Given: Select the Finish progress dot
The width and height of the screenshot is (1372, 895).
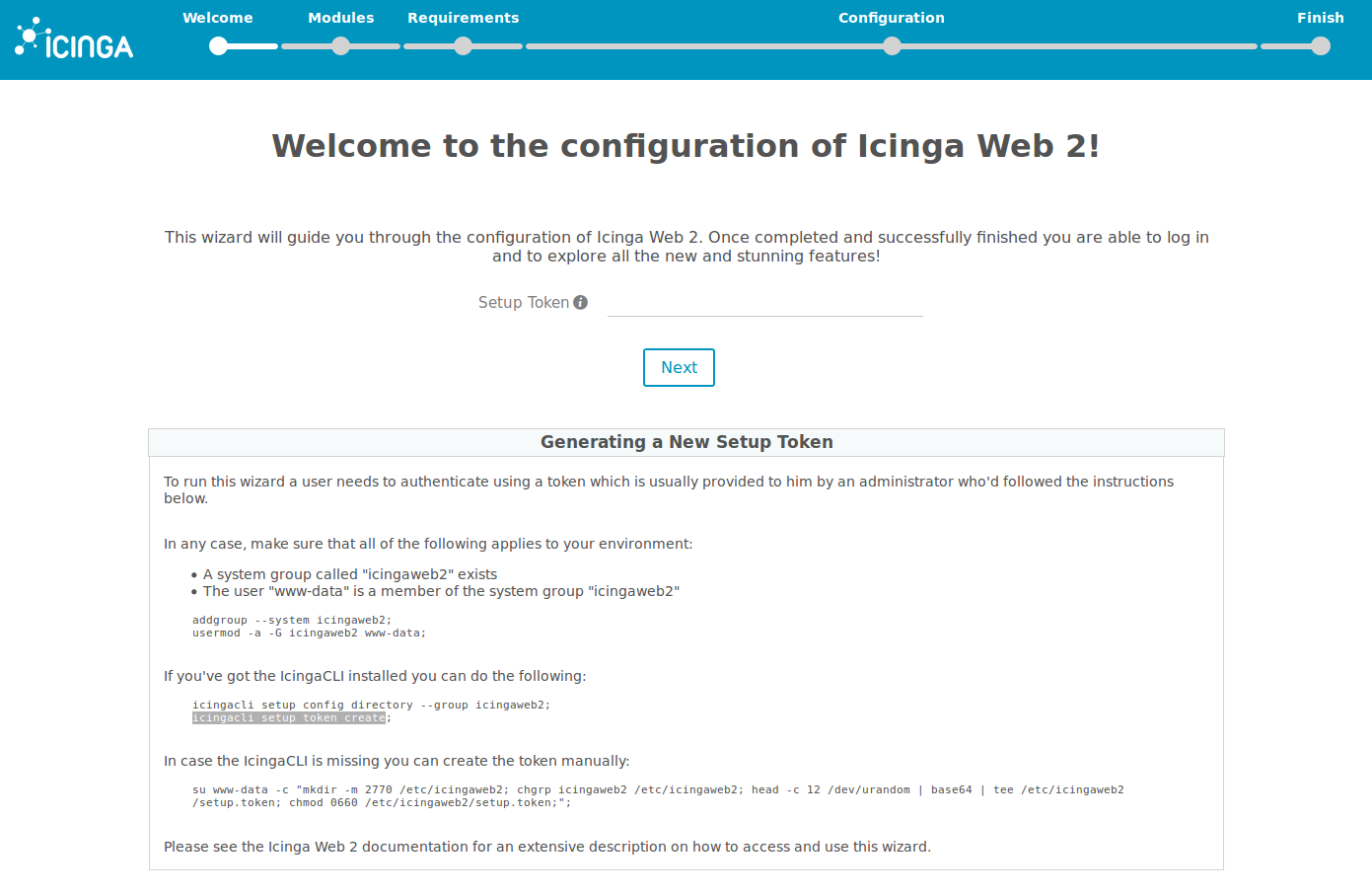Looking at the screenshot, I should coord(1320,45).
